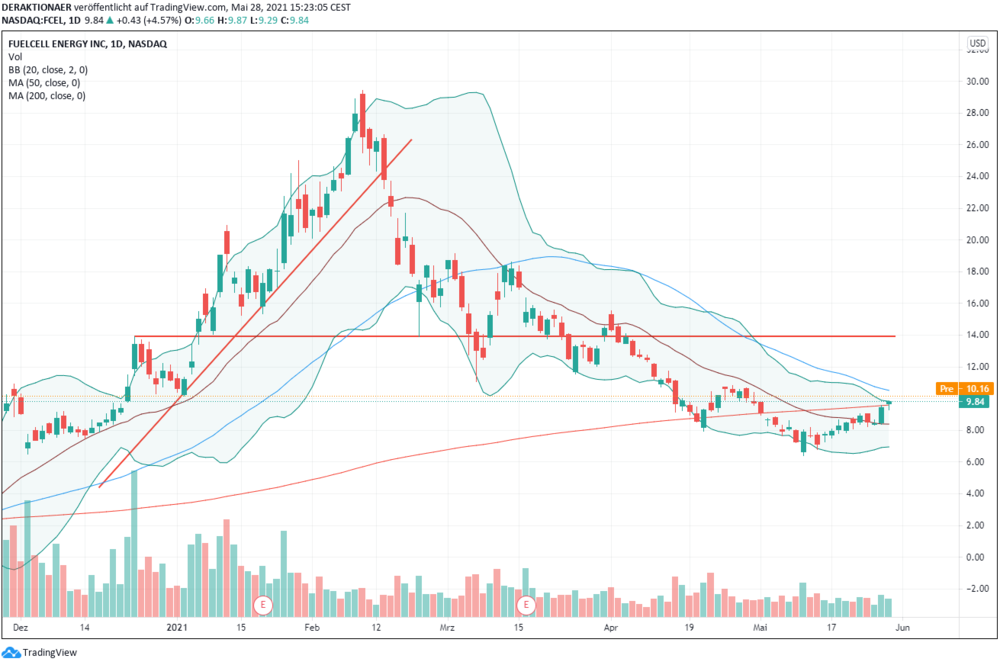Click the DERAKTIONAER publisher name

pos(36,8)
